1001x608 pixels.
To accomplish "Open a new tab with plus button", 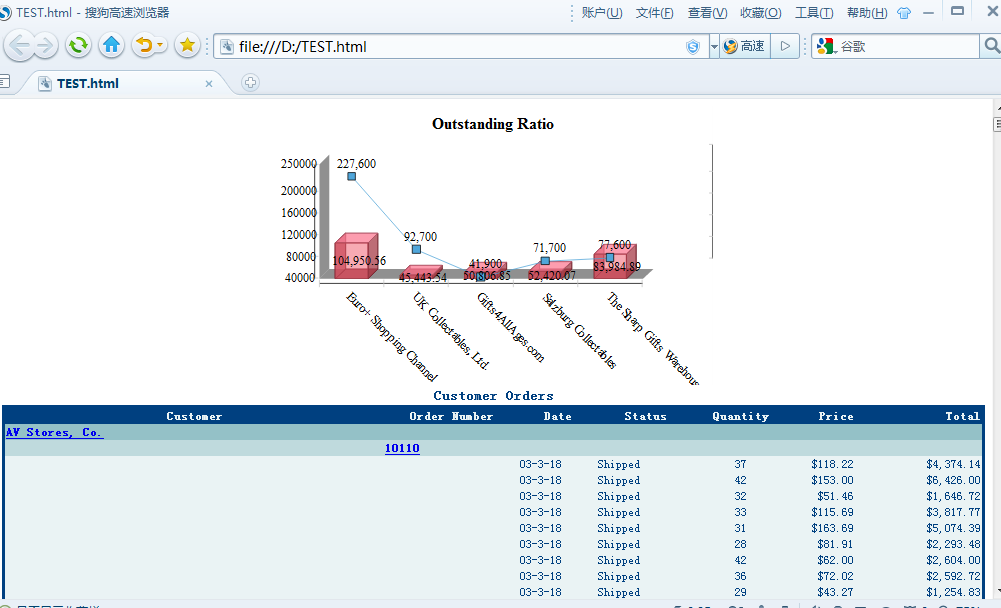I will coord(250,82).
